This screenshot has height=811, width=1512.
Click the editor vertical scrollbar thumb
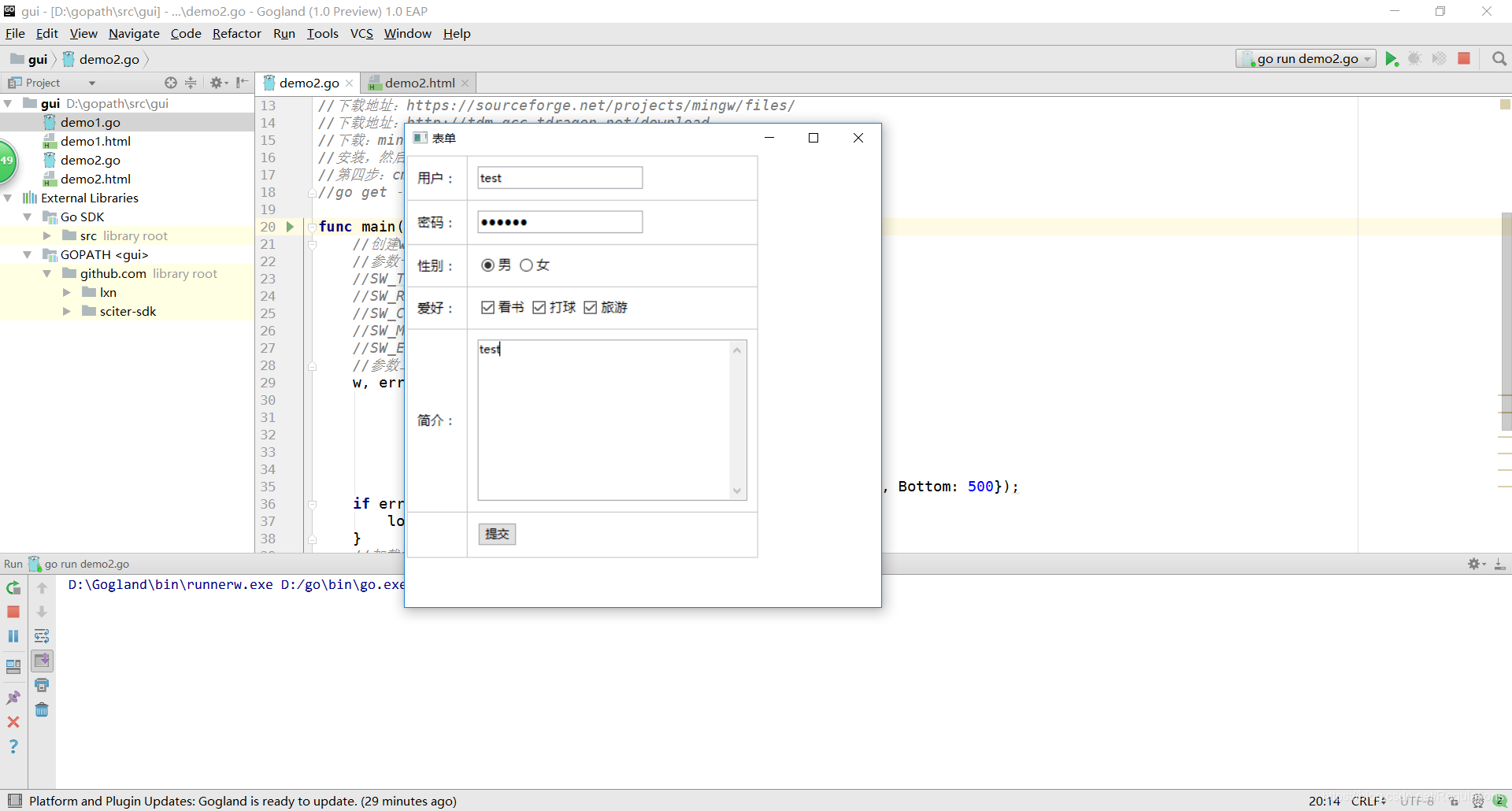pos(1506,321)
